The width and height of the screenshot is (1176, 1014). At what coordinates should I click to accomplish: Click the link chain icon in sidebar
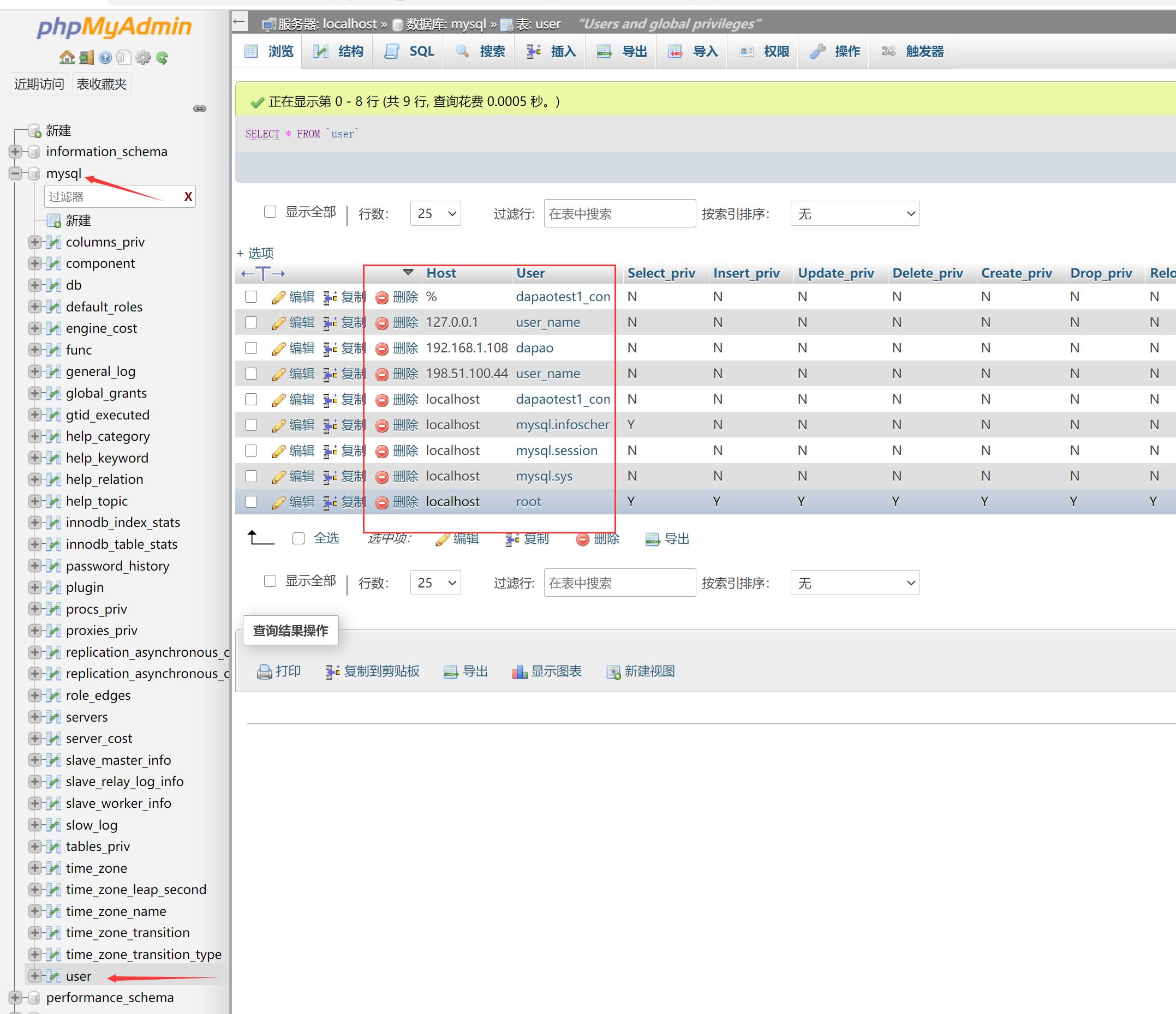(x=200, y=109)
